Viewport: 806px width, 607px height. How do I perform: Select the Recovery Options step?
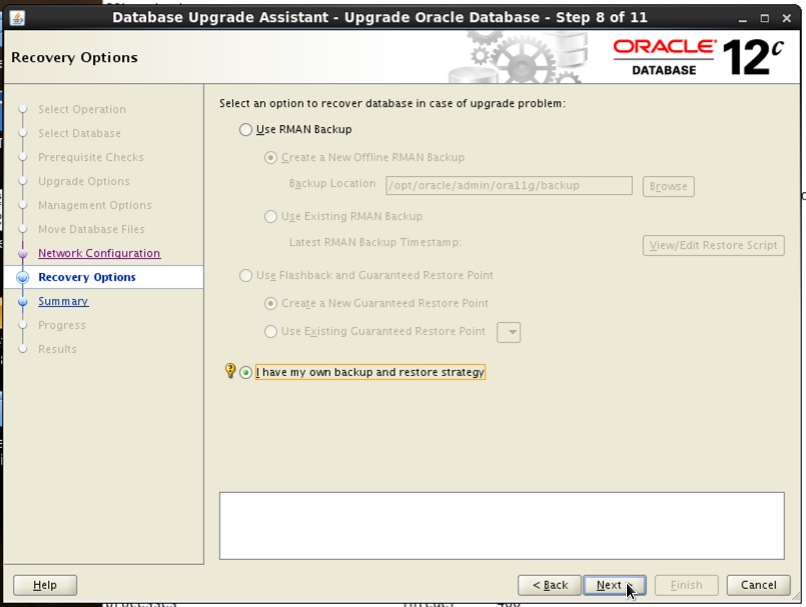click(x=87, y=277)
